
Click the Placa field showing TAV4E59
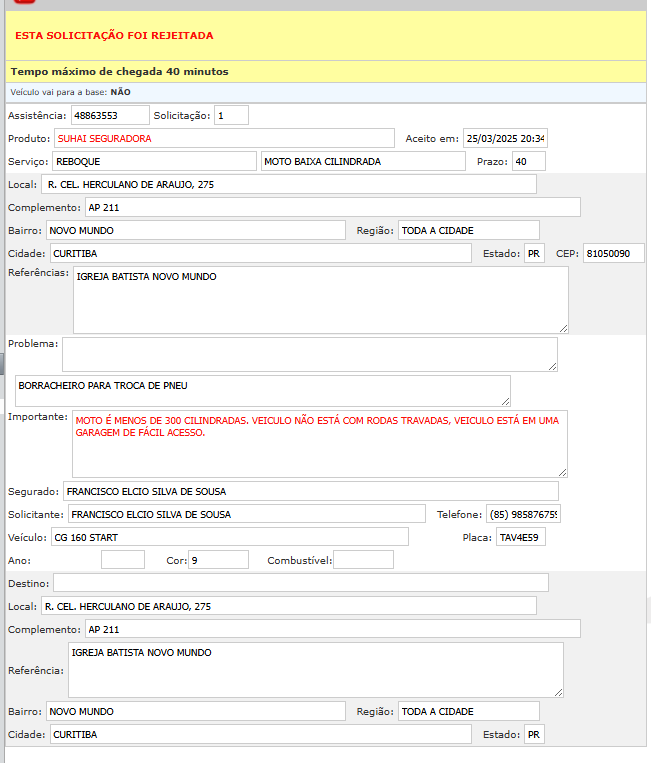[520, 537]
